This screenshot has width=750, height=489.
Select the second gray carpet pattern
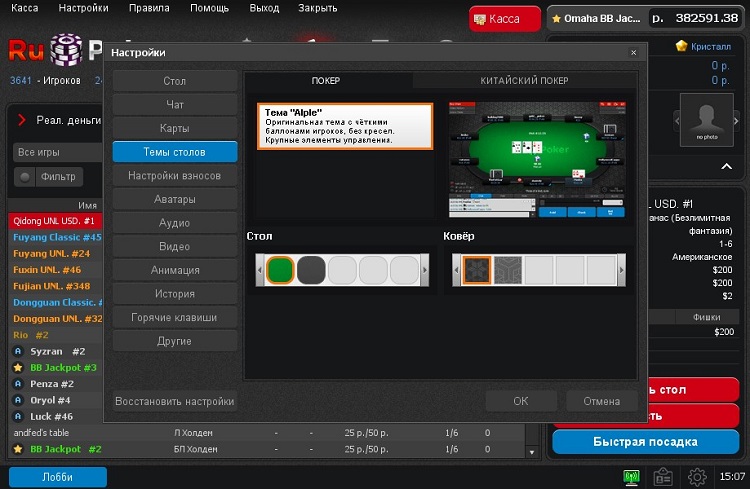click(x=508, y=270)
